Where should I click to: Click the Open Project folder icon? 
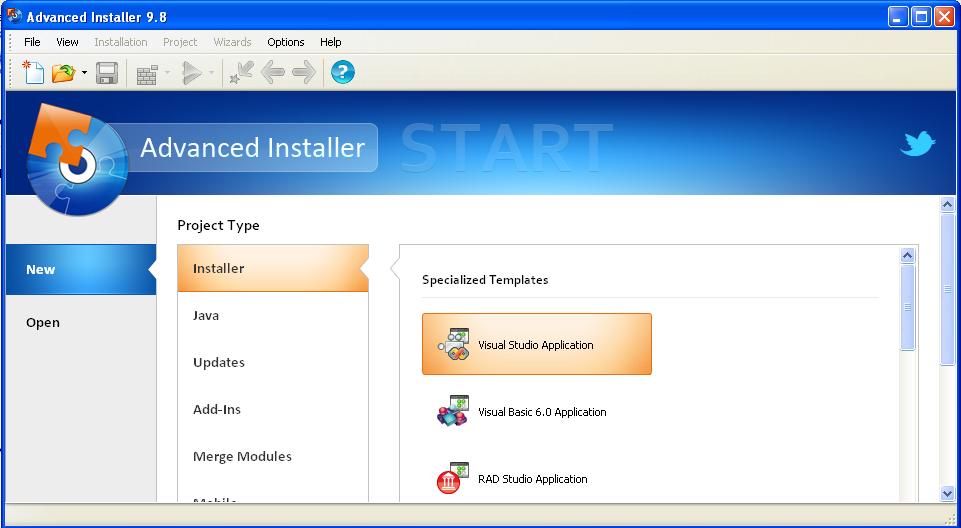coord(63,73)
